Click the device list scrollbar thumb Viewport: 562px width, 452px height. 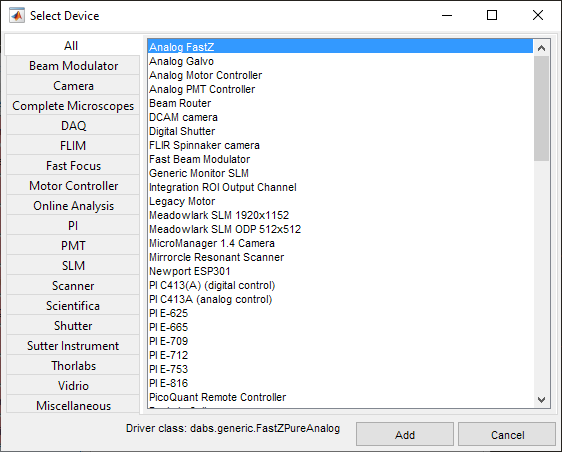[541, 108]
